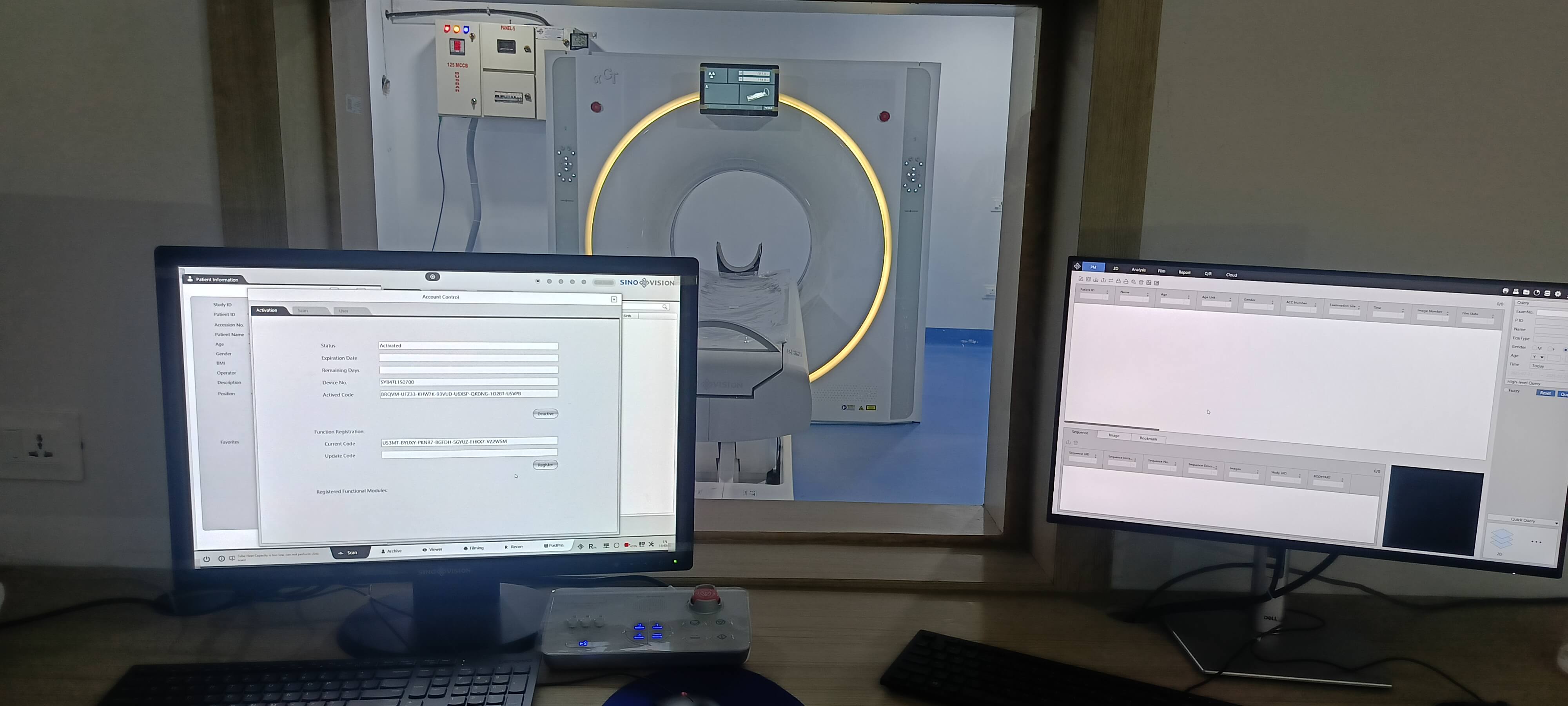Click the trash delete icon in the PM toolbar
Screen dimensions: 1568x706
click(1141, 283)
